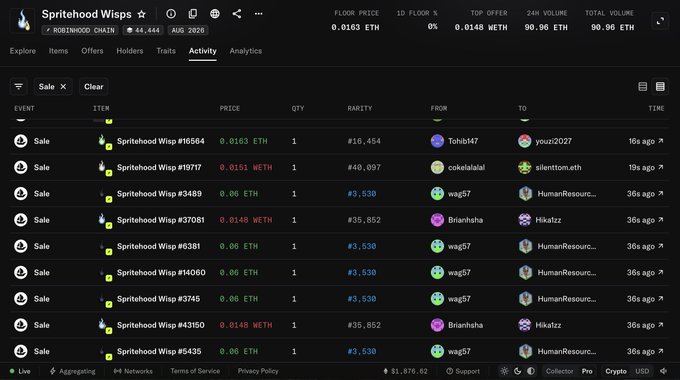This screenshot has height=380, width=680.
Task: Open the Items tab
Action: point(58,51)
